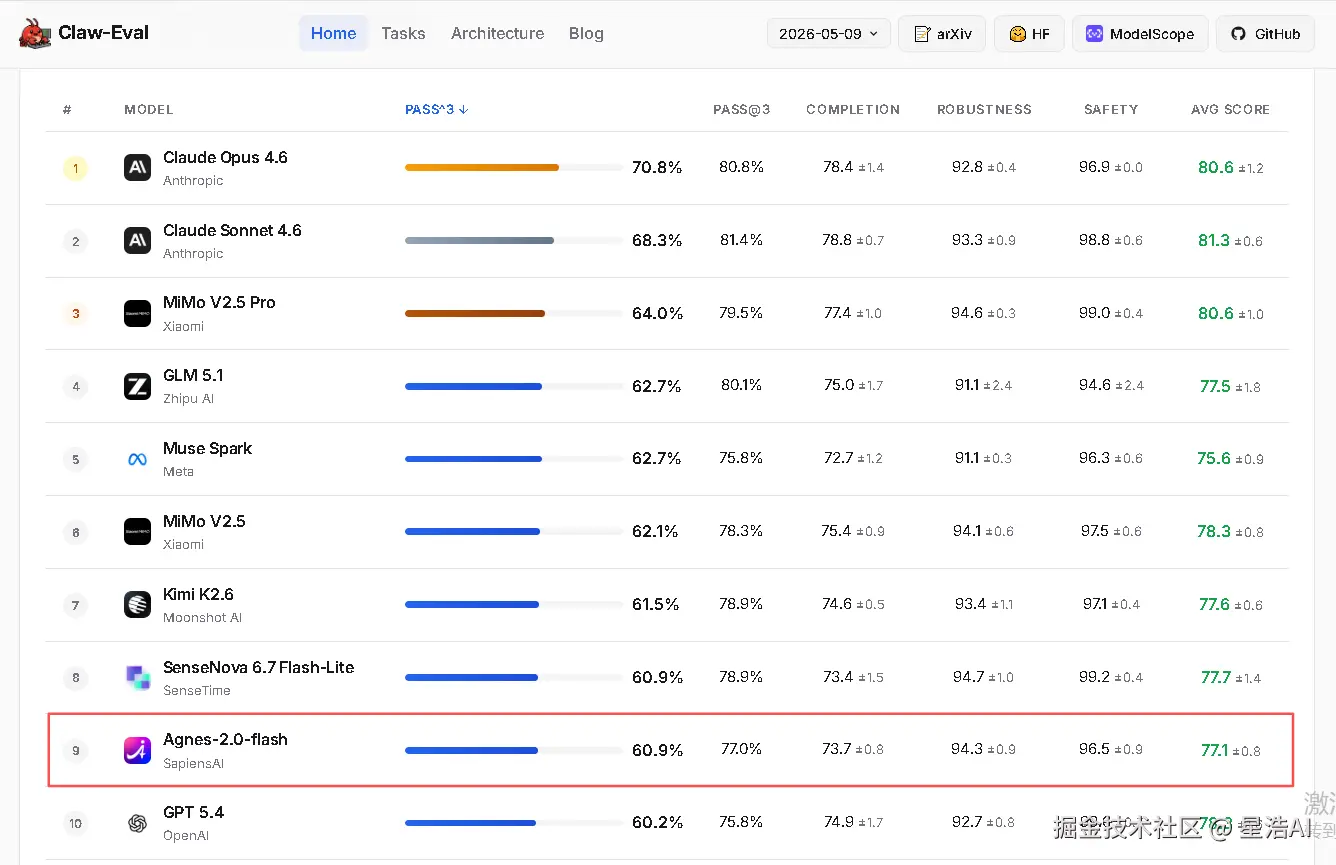The height and width of the screenshot is (865, 1336).
Task: Click the MODEL column header
Action: 149,109
